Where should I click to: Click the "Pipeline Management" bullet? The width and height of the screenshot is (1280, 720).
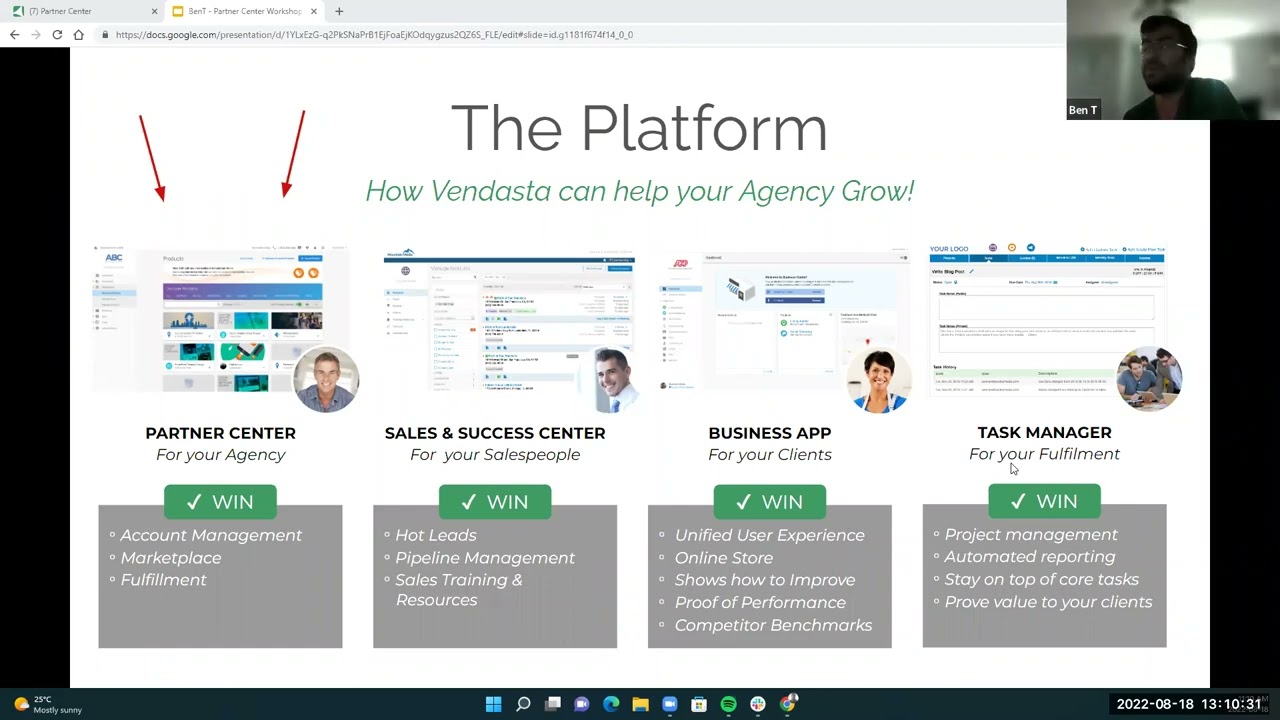click(x=485, y=558)
